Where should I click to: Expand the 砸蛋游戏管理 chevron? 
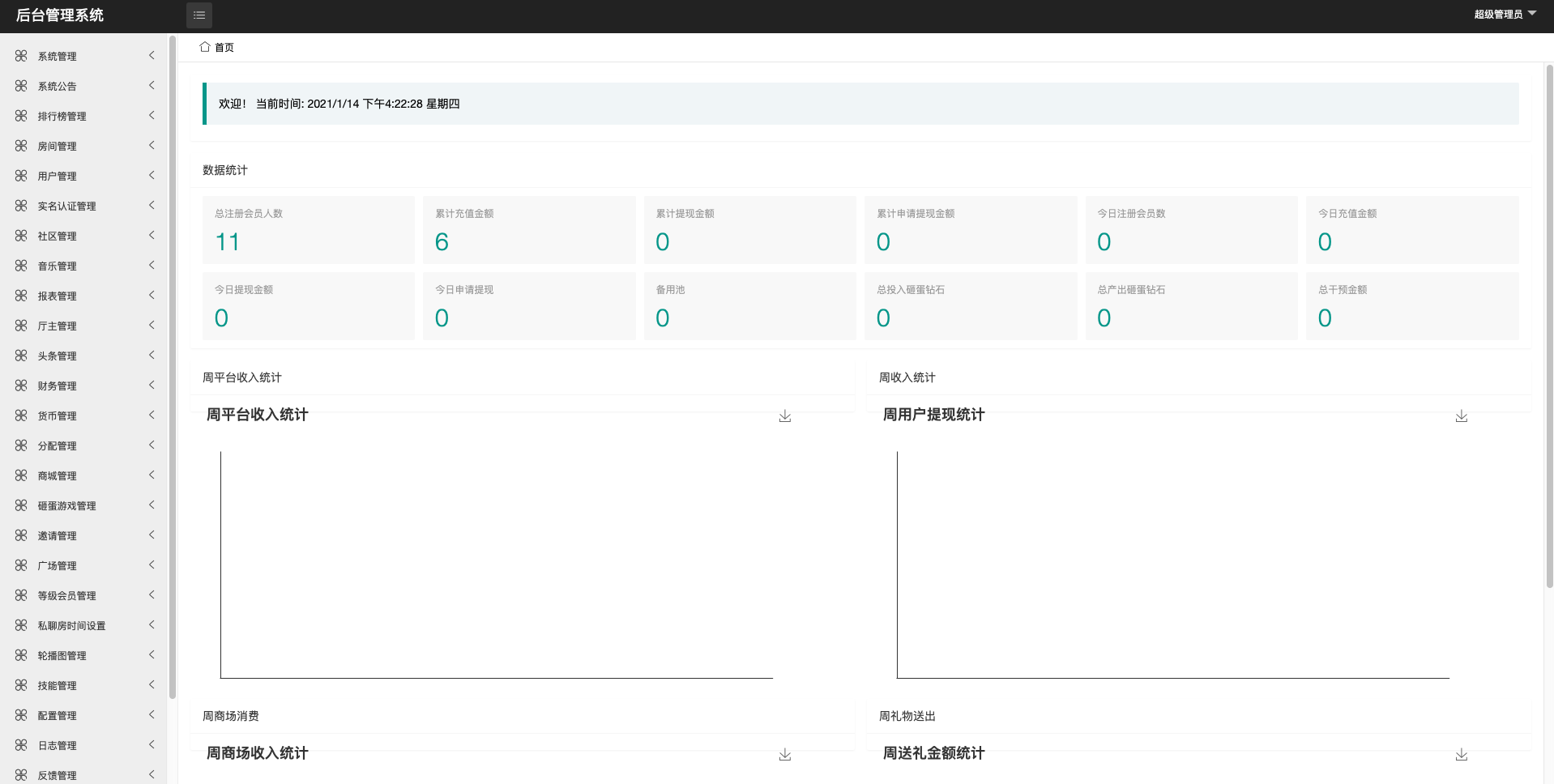coord(152,505)
